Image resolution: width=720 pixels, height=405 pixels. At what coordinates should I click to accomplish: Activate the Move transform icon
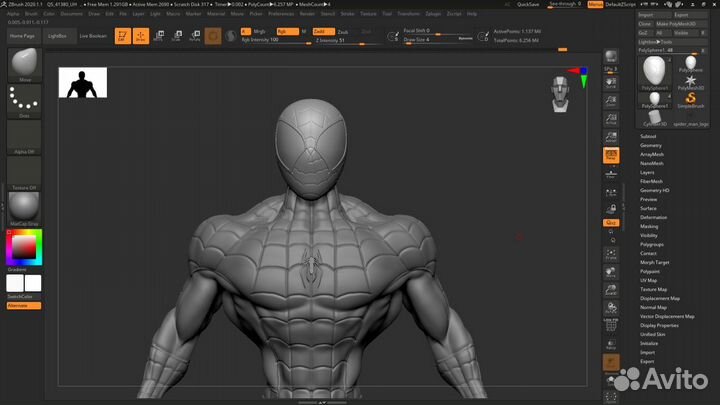click(x=159, y=36)
